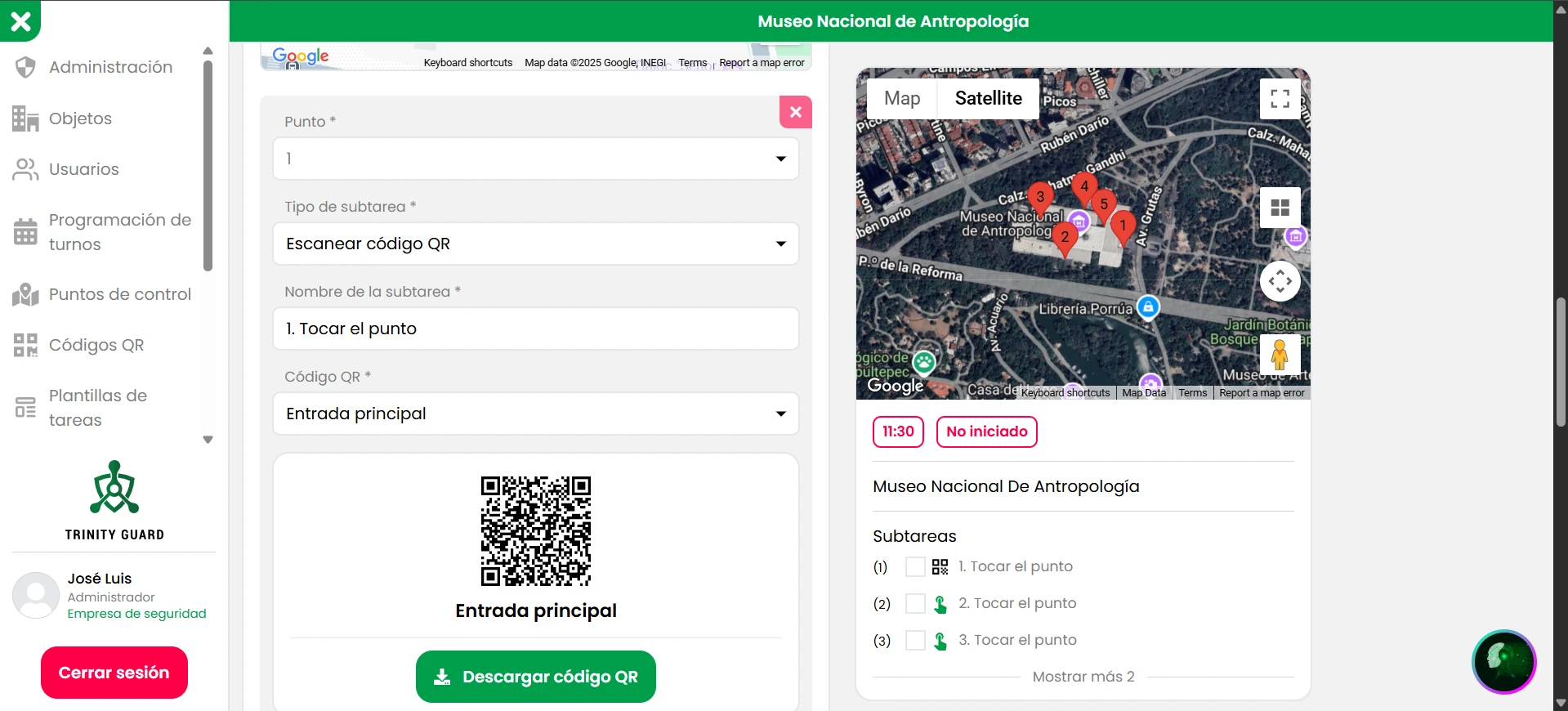Click the Administración shield icon
The image size is (1568, 711).
[25, 67]
